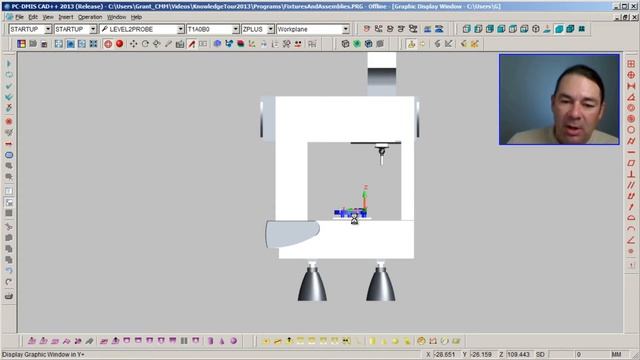640x360 pixels.
Task: Expand the ZPLUS workplane dropdown
Action: [271, 29]
